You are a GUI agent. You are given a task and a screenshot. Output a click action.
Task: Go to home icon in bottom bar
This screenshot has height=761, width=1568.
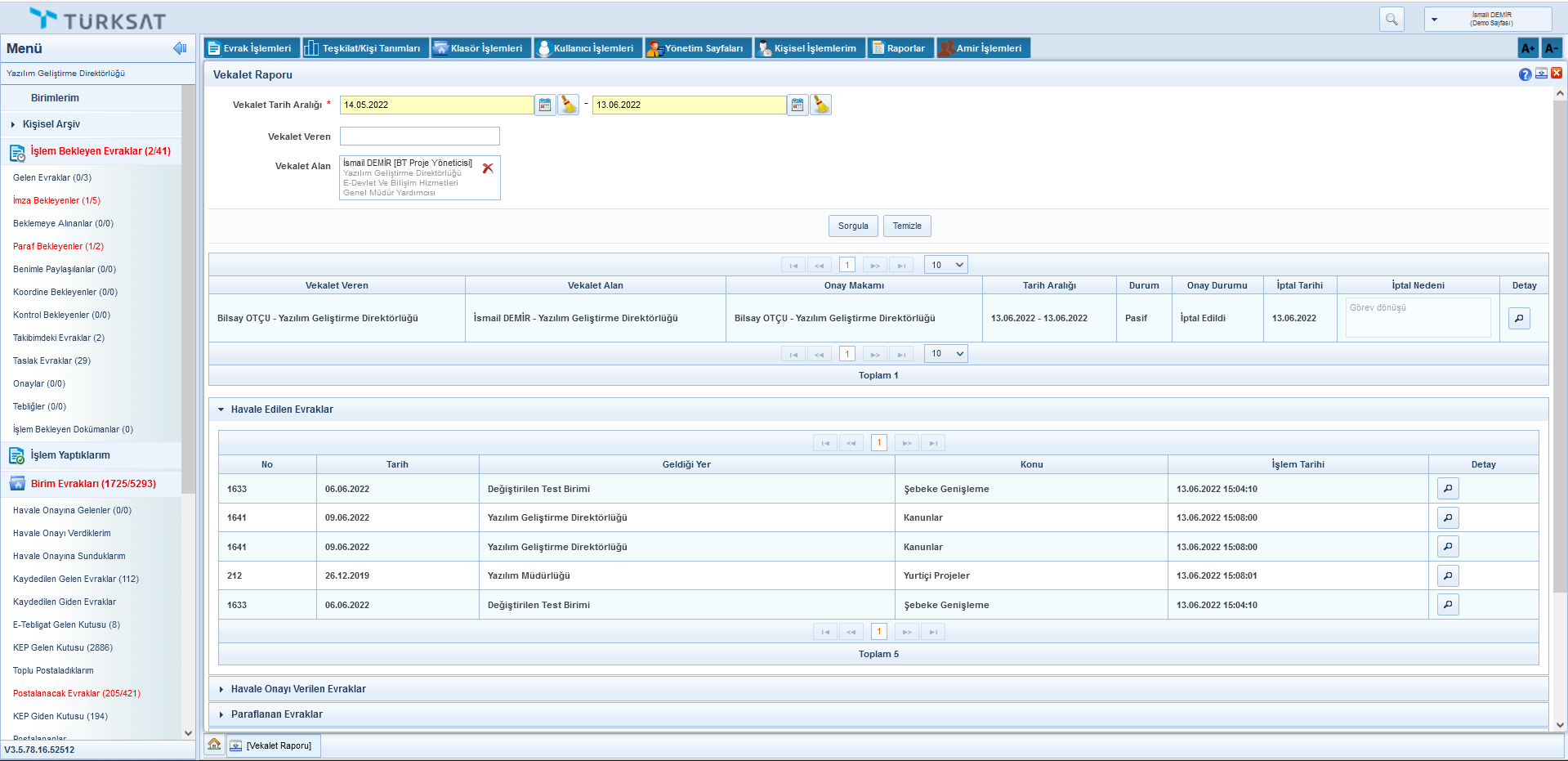[214, 745]
